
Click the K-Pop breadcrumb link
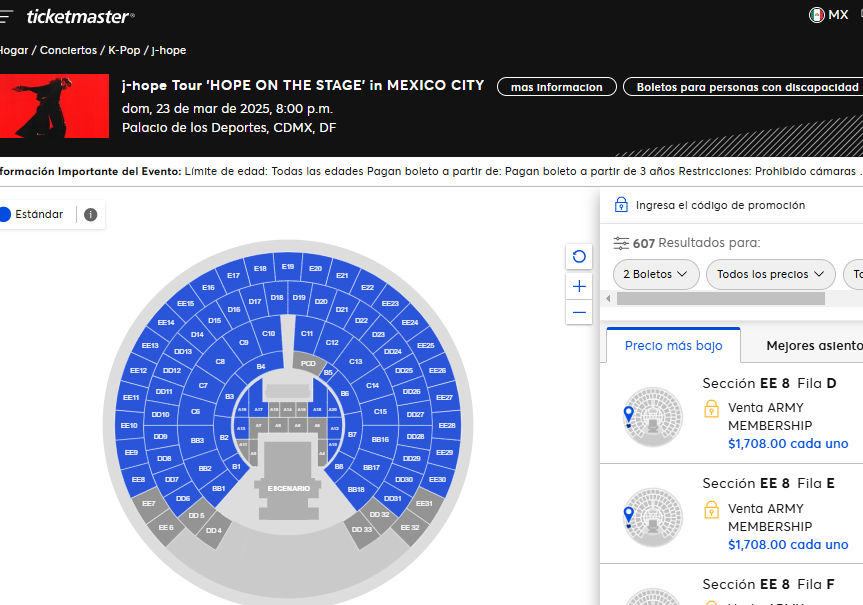point(124,50)
